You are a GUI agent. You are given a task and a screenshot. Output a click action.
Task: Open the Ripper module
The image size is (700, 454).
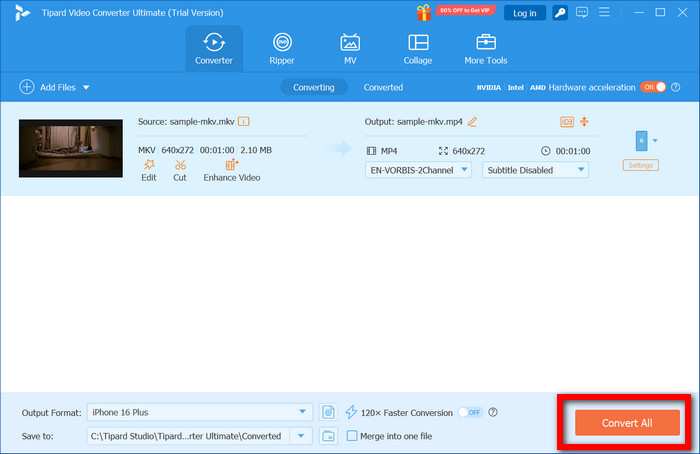pyautogui.click(x=282, y=49)
